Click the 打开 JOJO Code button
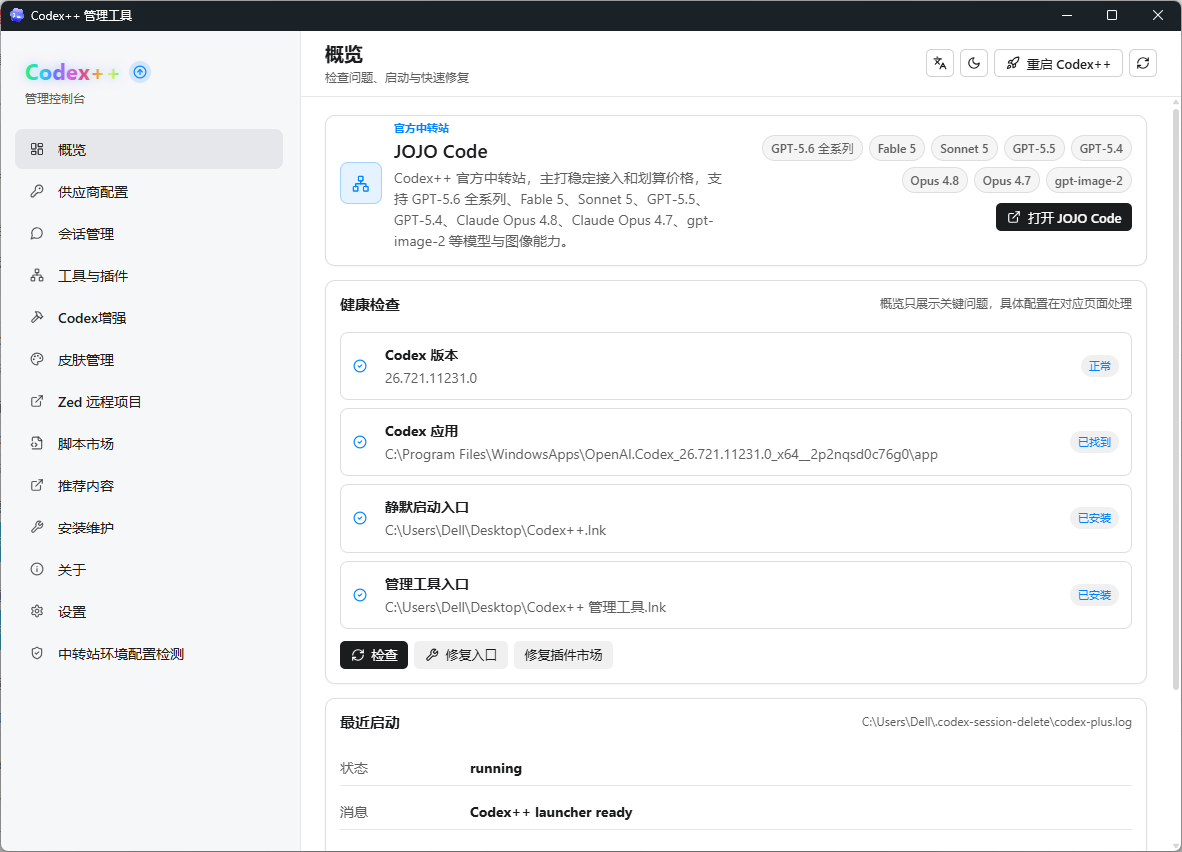The image size is (1182, 852). [1064, 217]
